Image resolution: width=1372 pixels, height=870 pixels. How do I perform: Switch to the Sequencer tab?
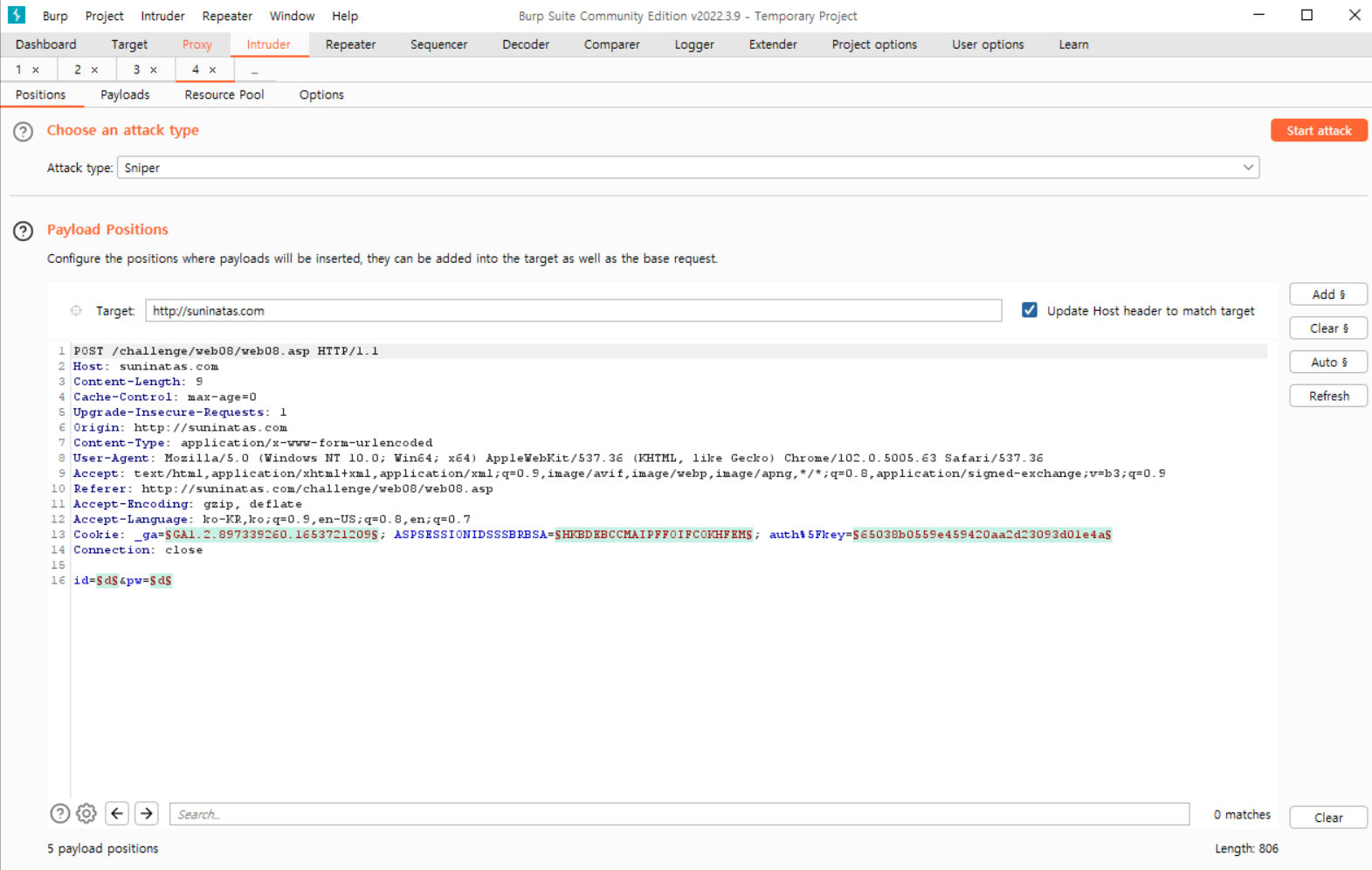coord(439,45)
